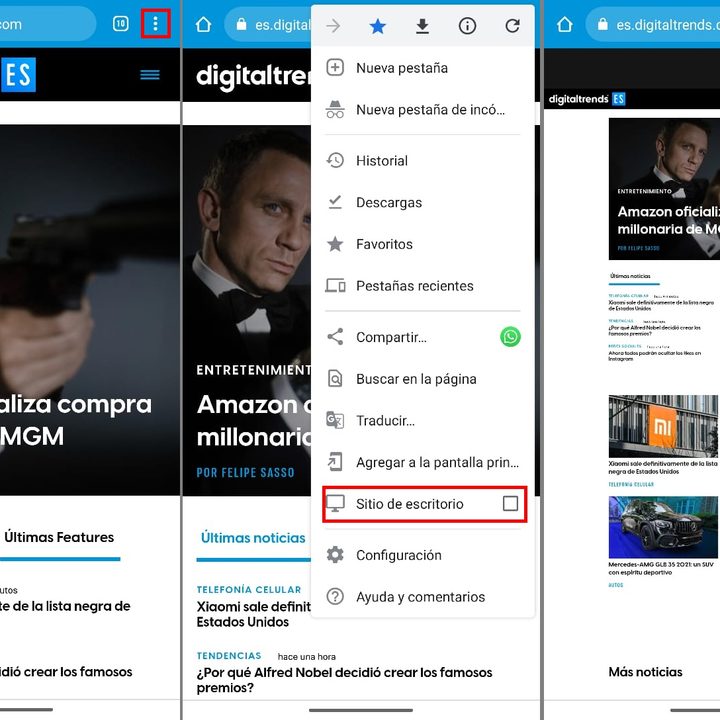Open Descargas from the menu
720x720 pixels.
[x=422, y=202]
